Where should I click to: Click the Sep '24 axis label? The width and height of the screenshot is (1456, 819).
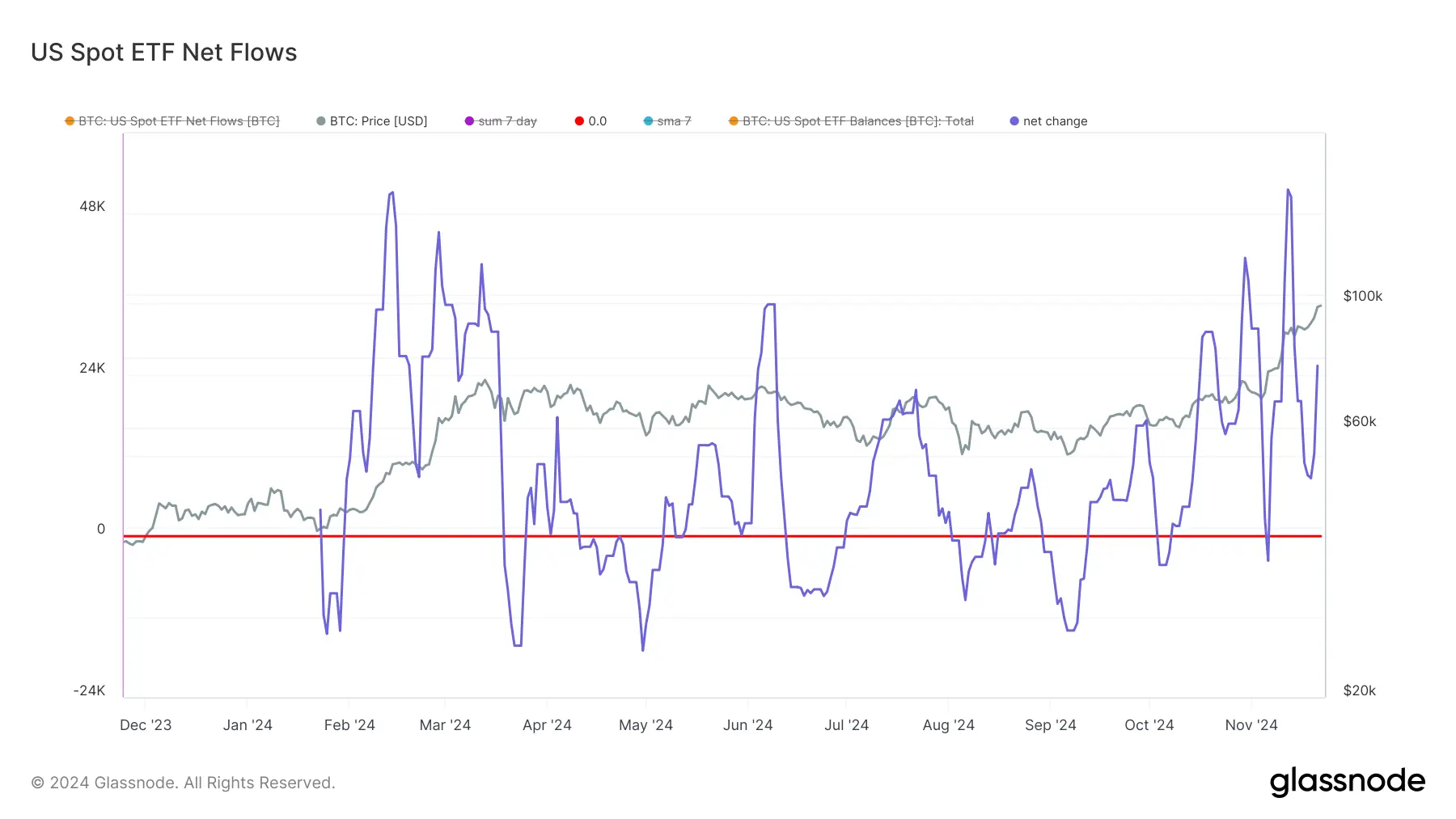click(1050, 725)
